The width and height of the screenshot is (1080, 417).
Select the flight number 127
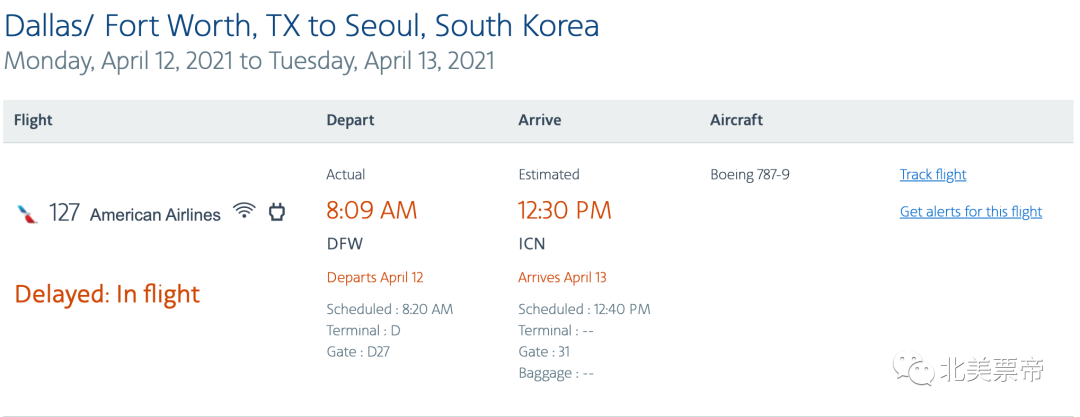pos(64,213)
